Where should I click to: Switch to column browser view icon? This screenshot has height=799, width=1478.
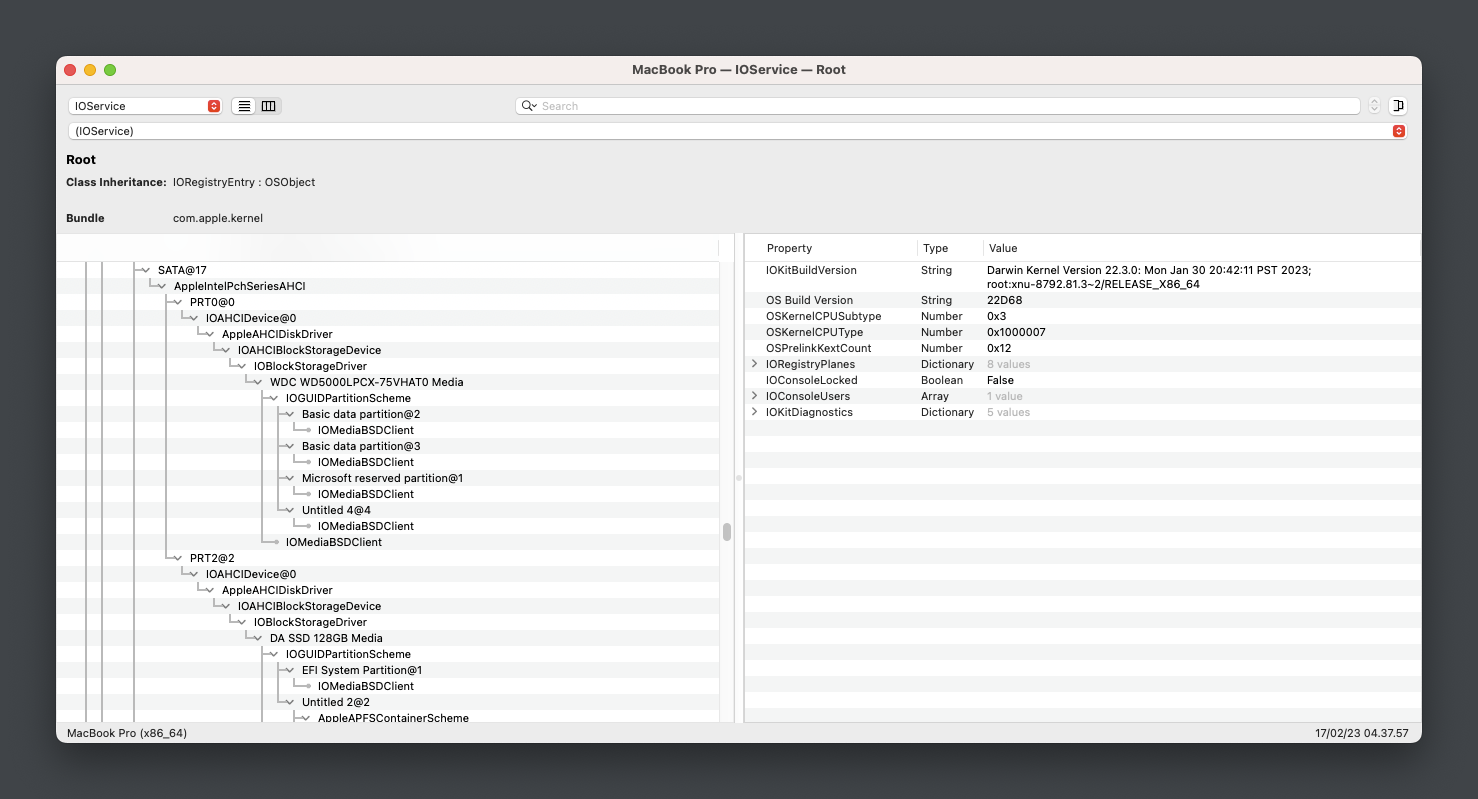coord(269,106)
